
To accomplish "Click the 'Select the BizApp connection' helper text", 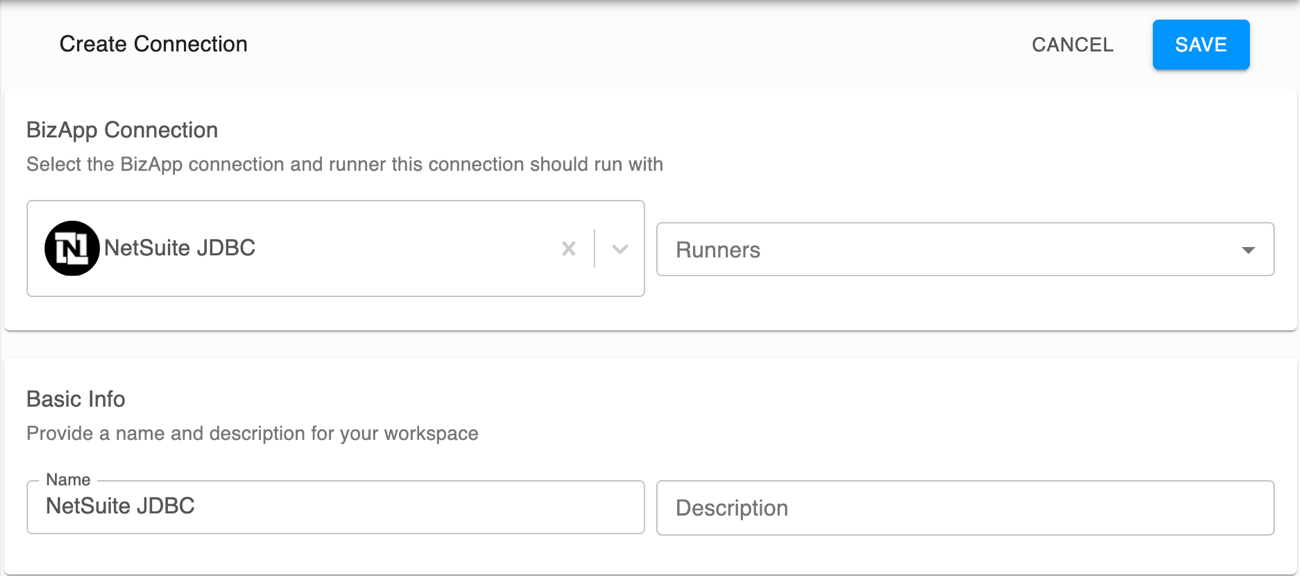I will [345, 164].
